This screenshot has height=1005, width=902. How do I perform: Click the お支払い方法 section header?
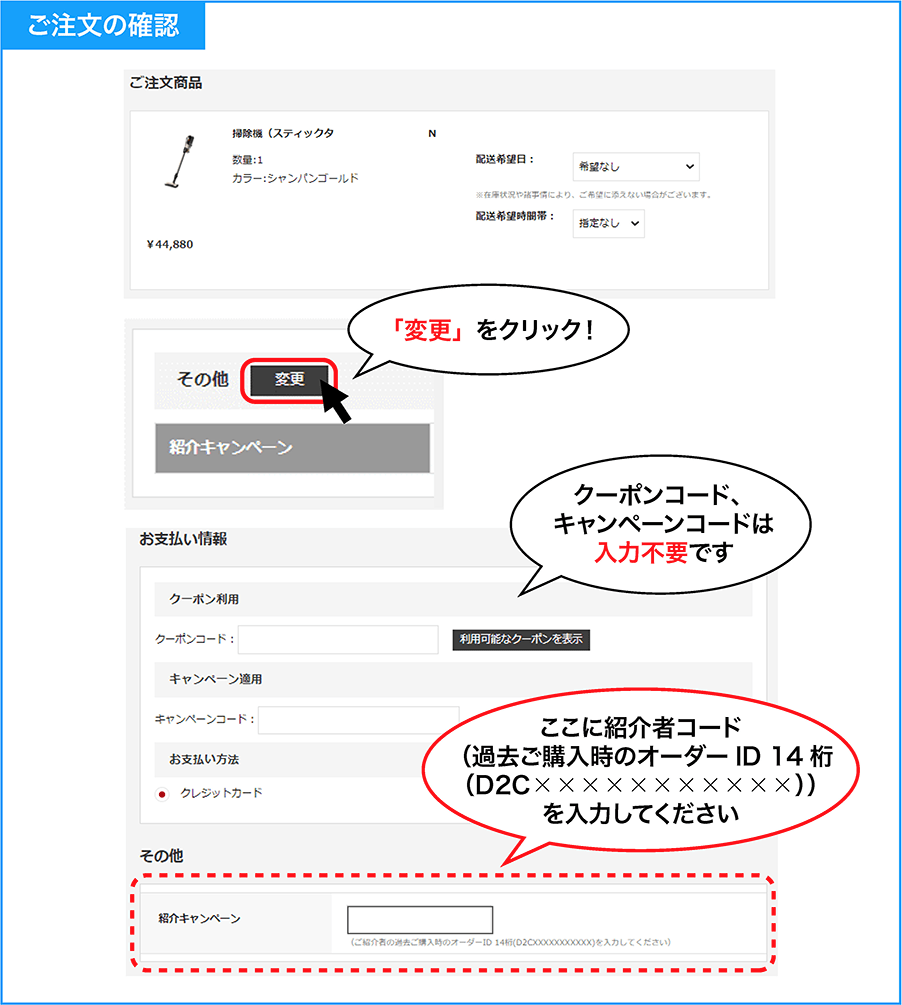pyautogui.click(x=204, y=759)
